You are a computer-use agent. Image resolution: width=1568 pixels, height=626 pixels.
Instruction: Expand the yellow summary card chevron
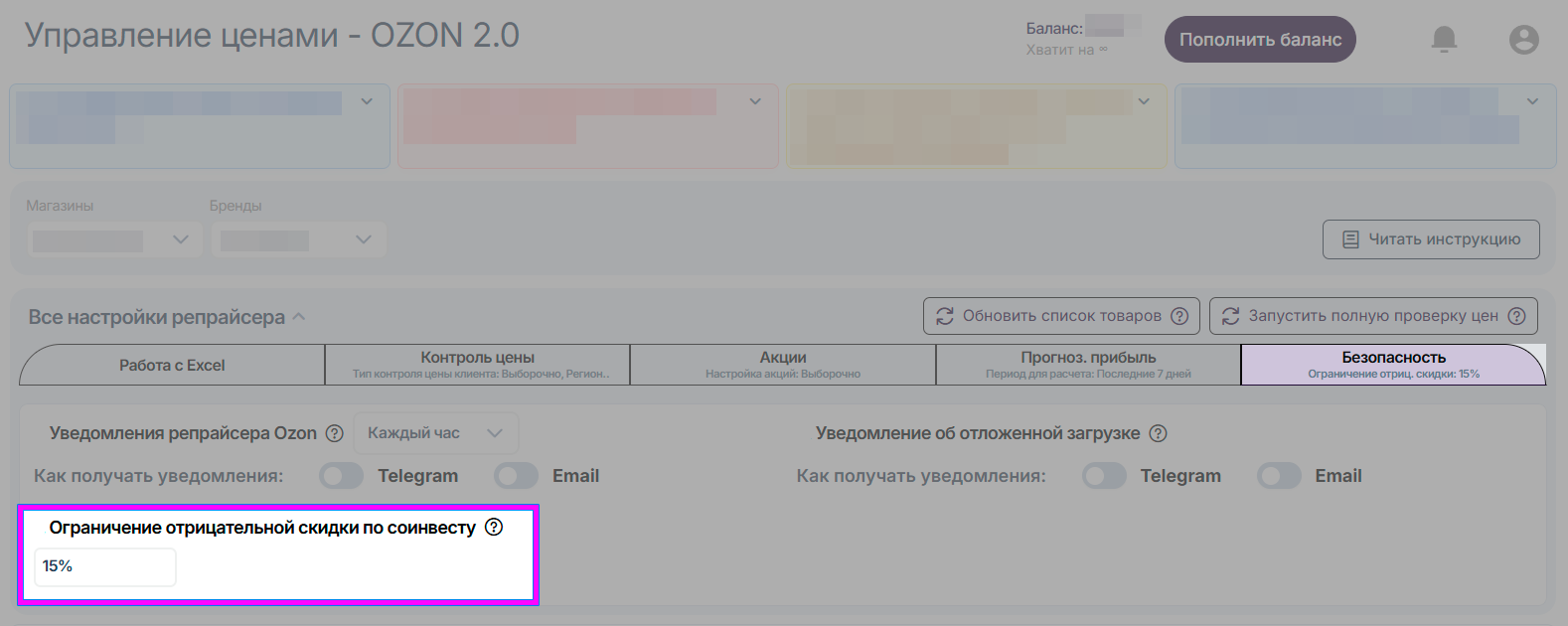(x=1144, y=101)
